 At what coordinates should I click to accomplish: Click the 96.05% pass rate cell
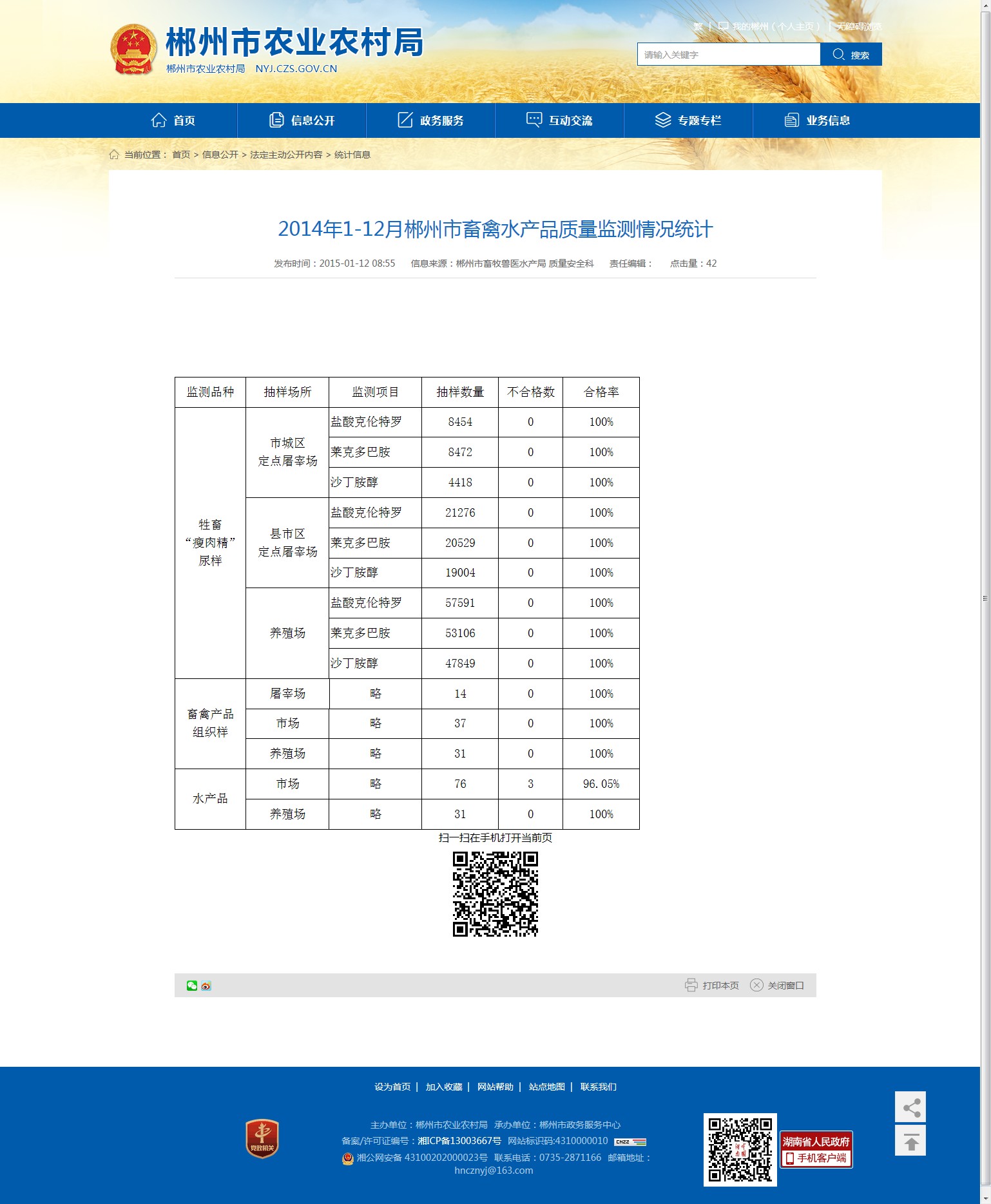click(601, 784)
